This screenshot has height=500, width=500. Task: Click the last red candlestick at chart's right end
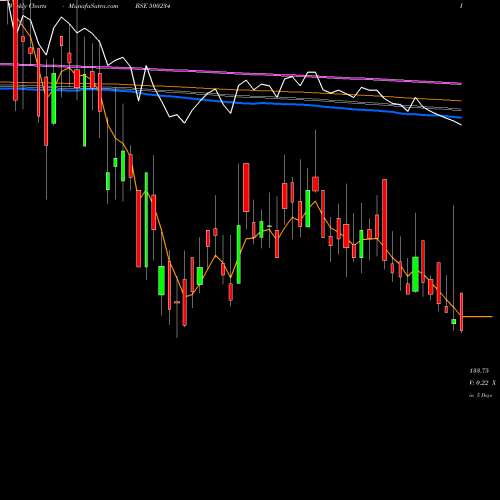pyautogui.click(x=462, y=311)
